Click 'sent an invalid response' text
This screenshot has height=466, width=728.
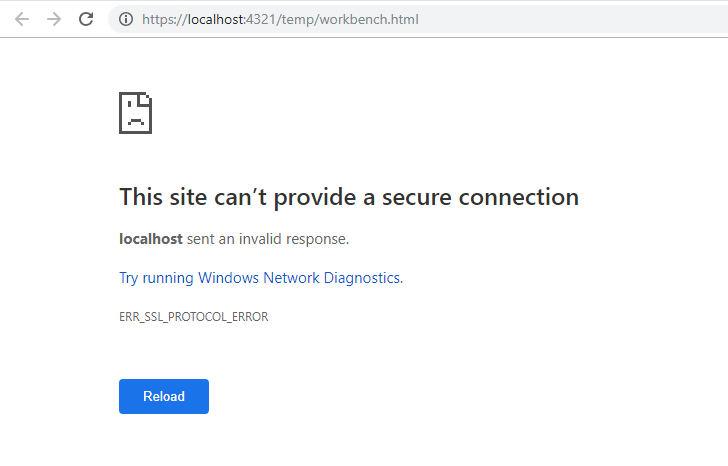tap(267, 239)
